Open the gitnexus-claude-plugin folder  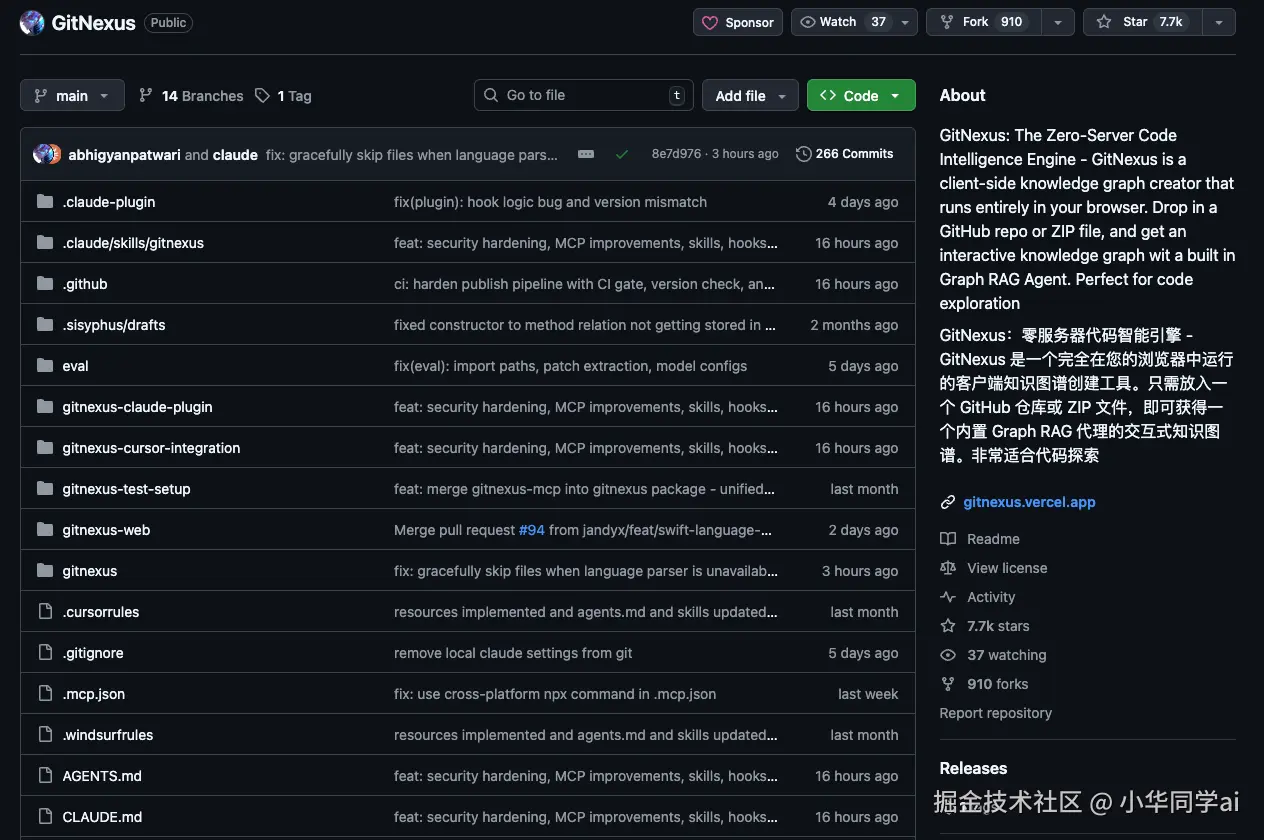click(137, 407)
